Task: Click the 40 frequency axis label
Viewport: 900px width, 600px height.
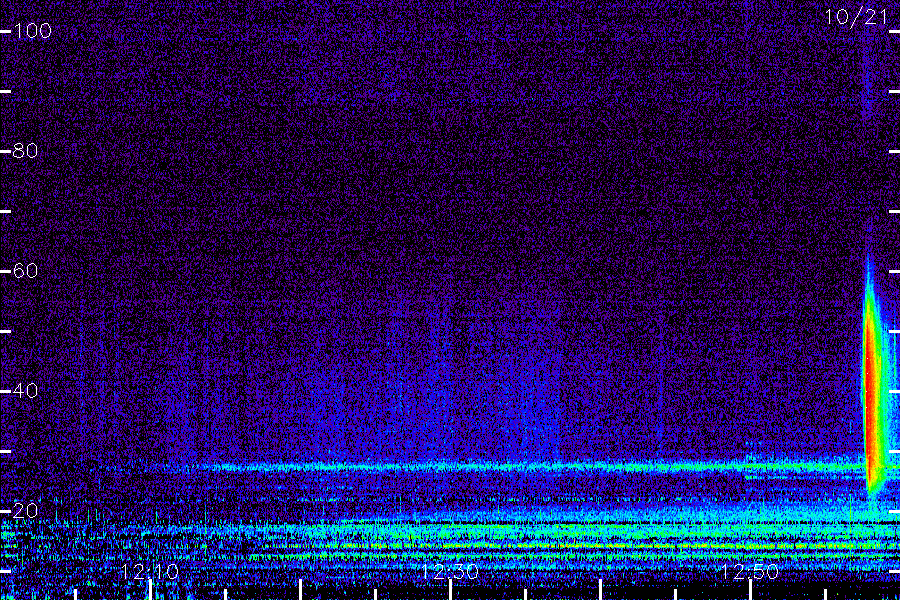Action: tap(25, 391)
